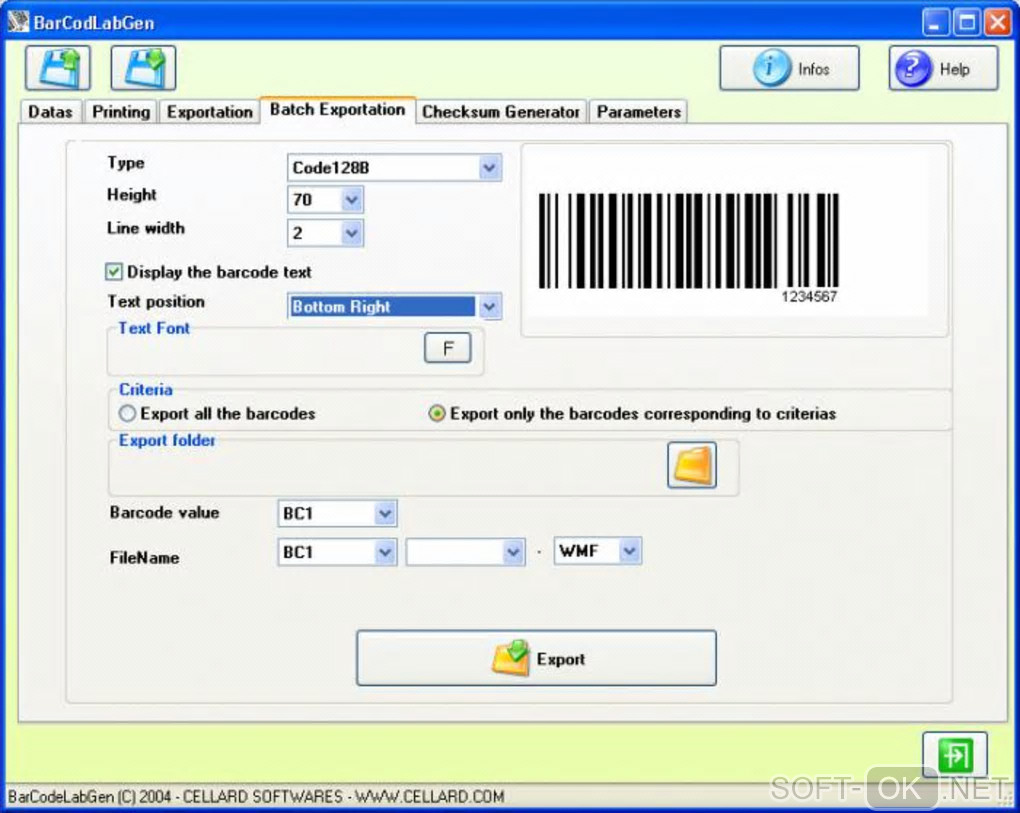The width and height of the screenshot is (1020, 813).
Task: Open the Exportation tab
Action: click(x=209, y=112)
